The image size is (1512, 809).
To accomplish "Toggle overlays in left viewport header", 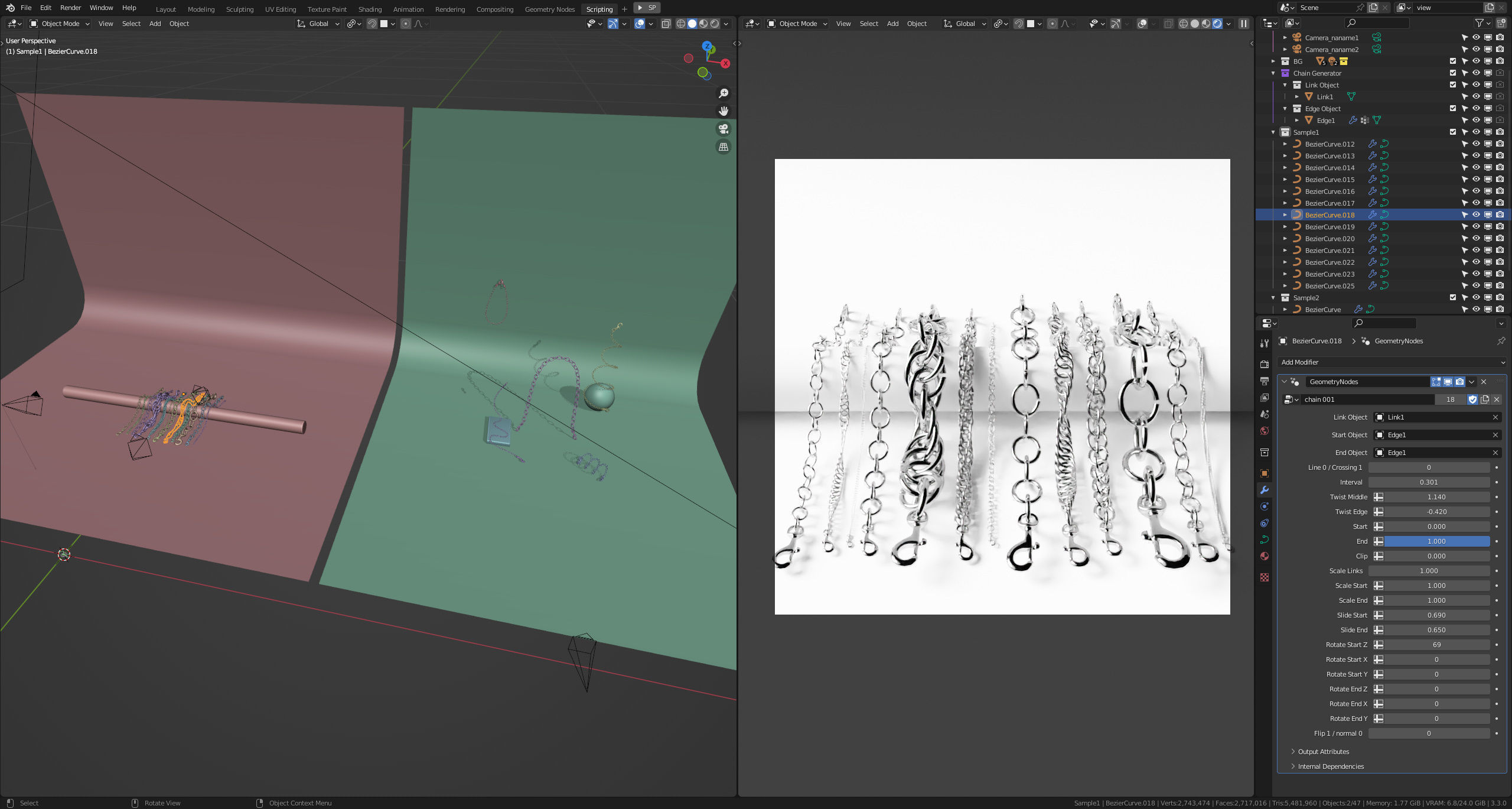I will point(640,24).
